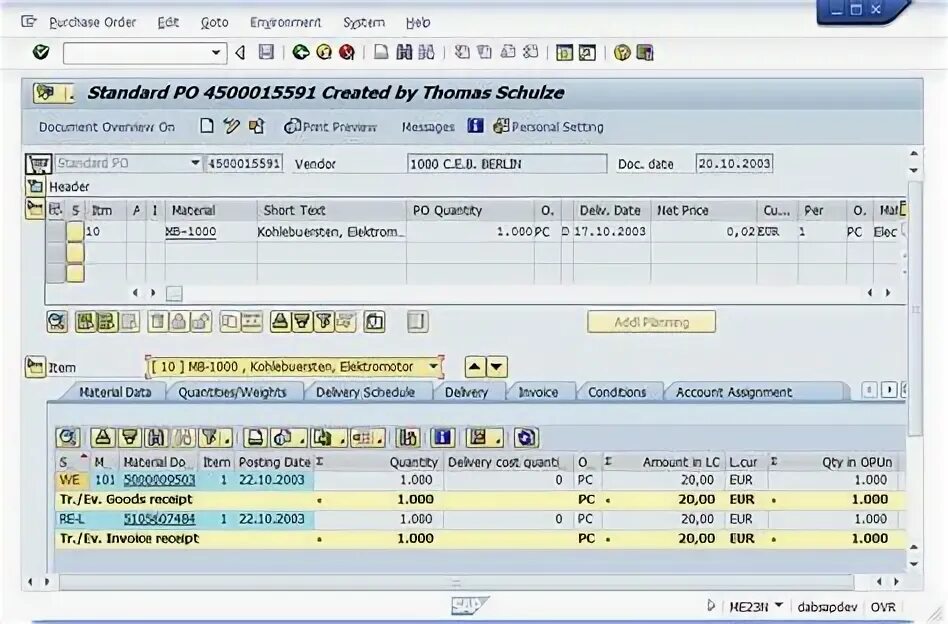Click the details magnifier icon in PO history toolbar

click(x=68, y=437)
